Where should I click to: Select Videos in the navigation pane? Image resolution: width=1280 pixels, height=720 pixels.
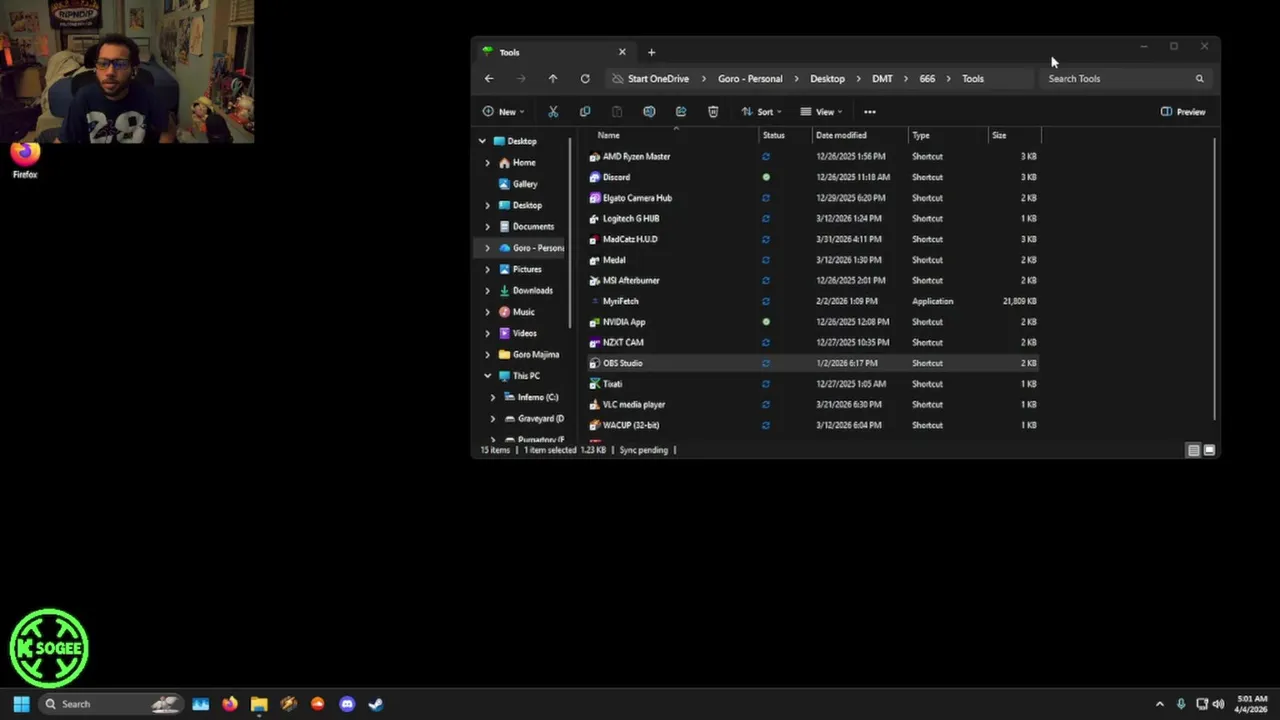(524, 333)
